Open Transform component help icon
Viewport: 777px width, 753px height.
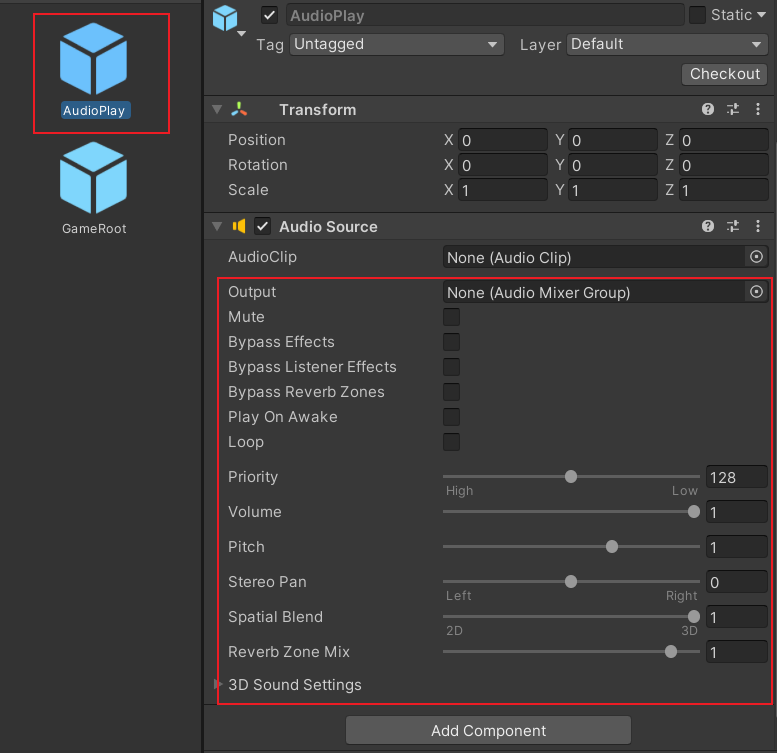(708, 110)
